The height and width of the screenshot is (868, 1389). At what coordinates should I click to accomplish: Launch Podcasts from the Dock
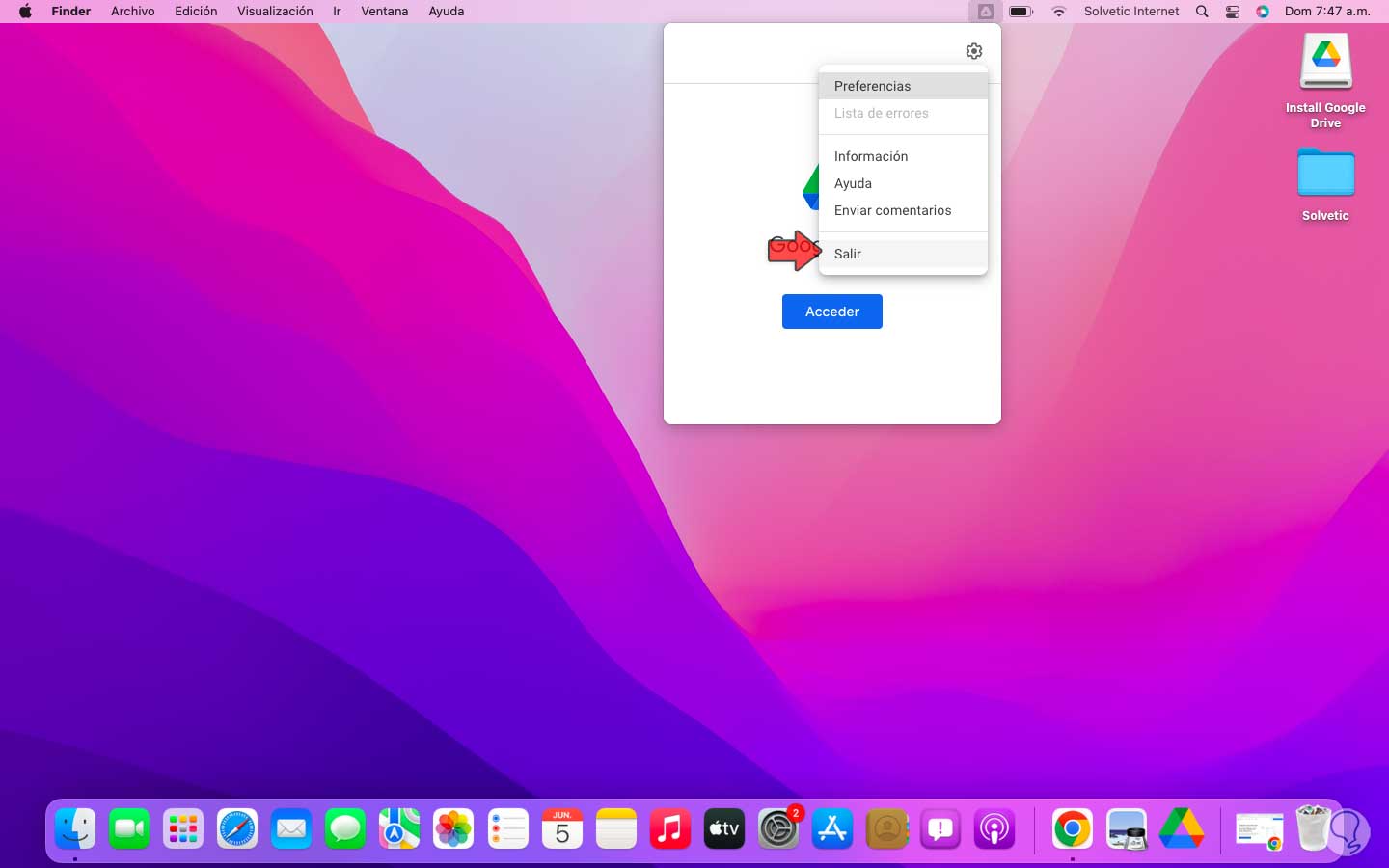tap(994, 828)
